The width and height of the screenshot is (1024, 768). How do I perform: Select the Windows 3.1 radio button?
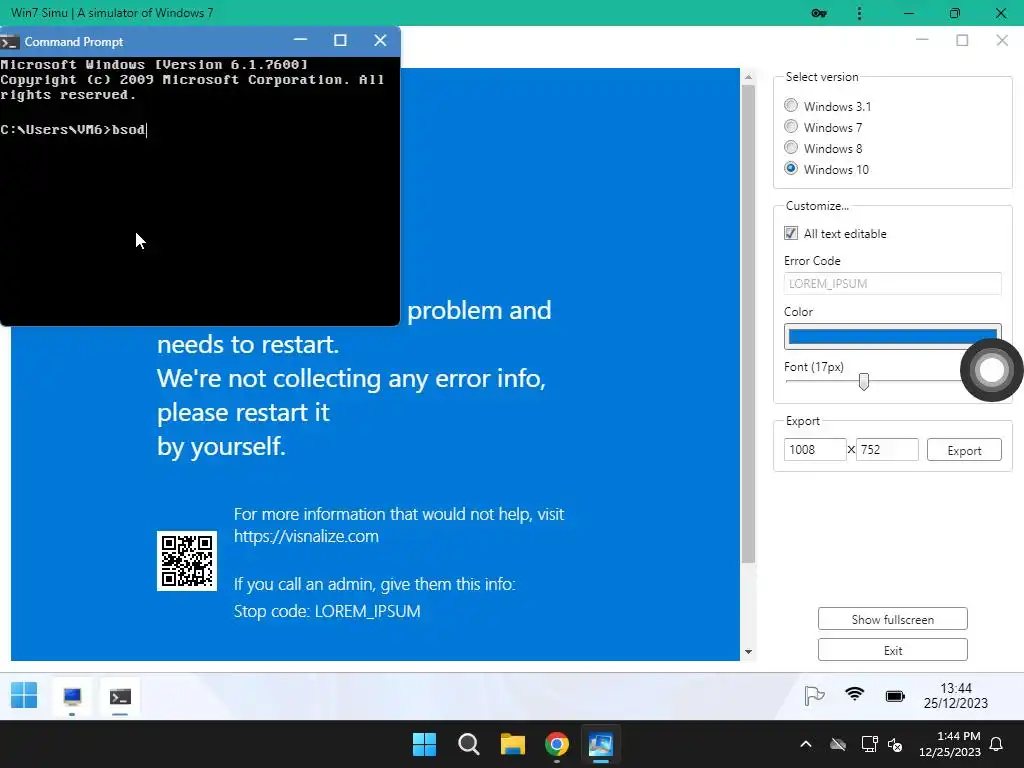(x=791, y=105)
